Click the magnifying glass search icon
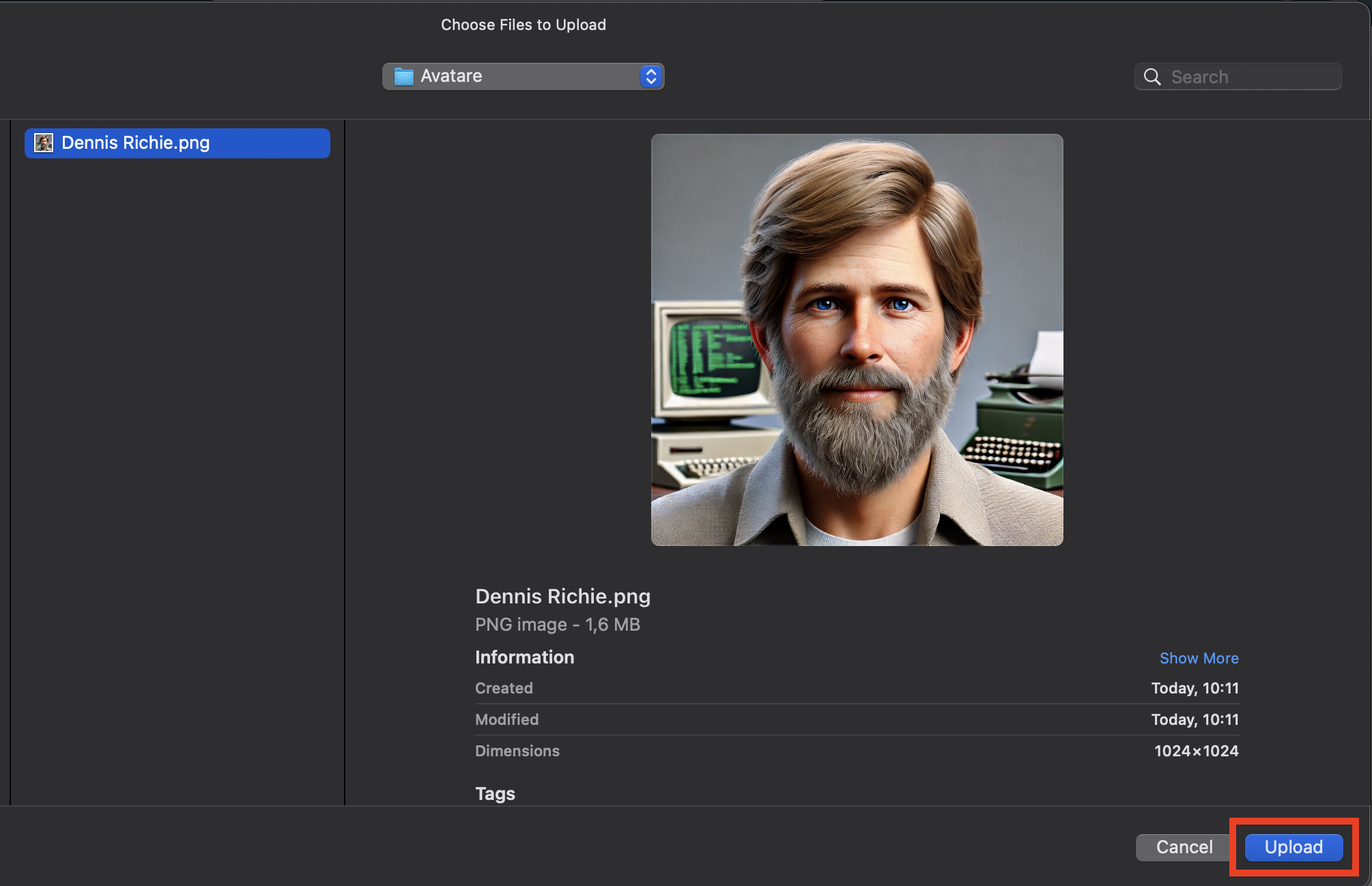1372x886 pixels. click(1152, 77)
